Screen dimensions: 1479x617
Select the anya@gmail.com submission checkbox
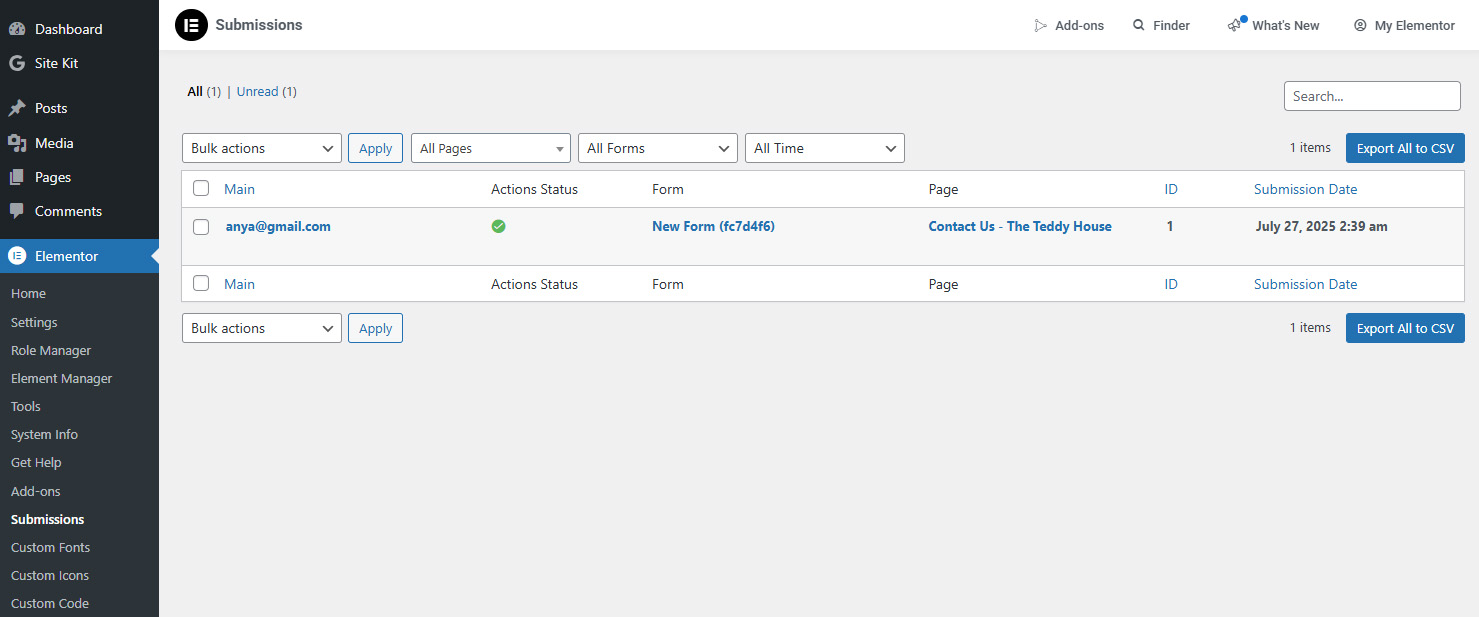[x=201, y=227]
